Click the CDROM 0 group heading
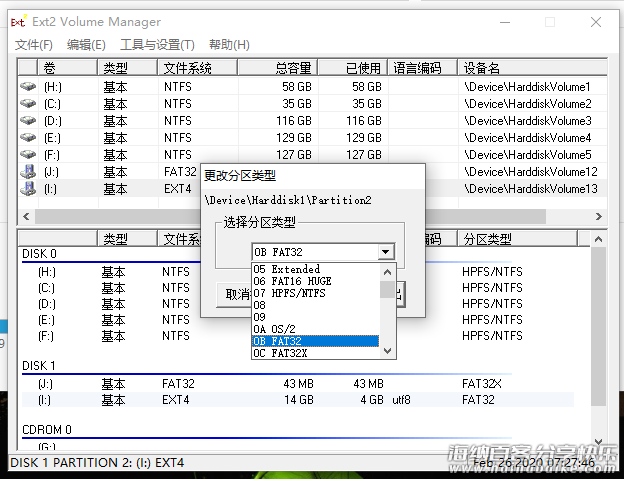 click(x=47, y=430)
